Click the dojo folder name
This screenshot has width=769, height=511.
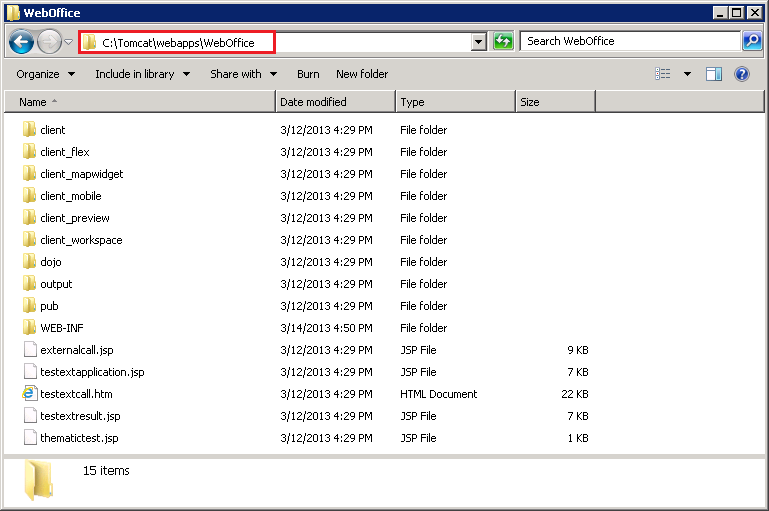pyautogui.click(x=51, y=262)
